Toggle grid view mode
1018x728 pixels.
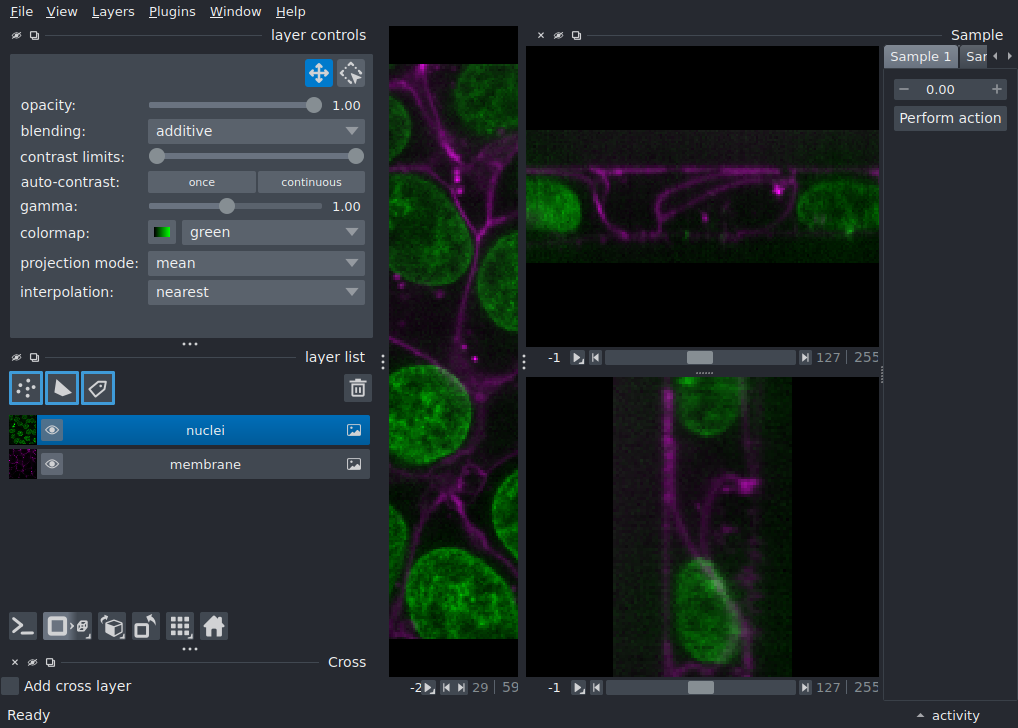pos(180,626)
